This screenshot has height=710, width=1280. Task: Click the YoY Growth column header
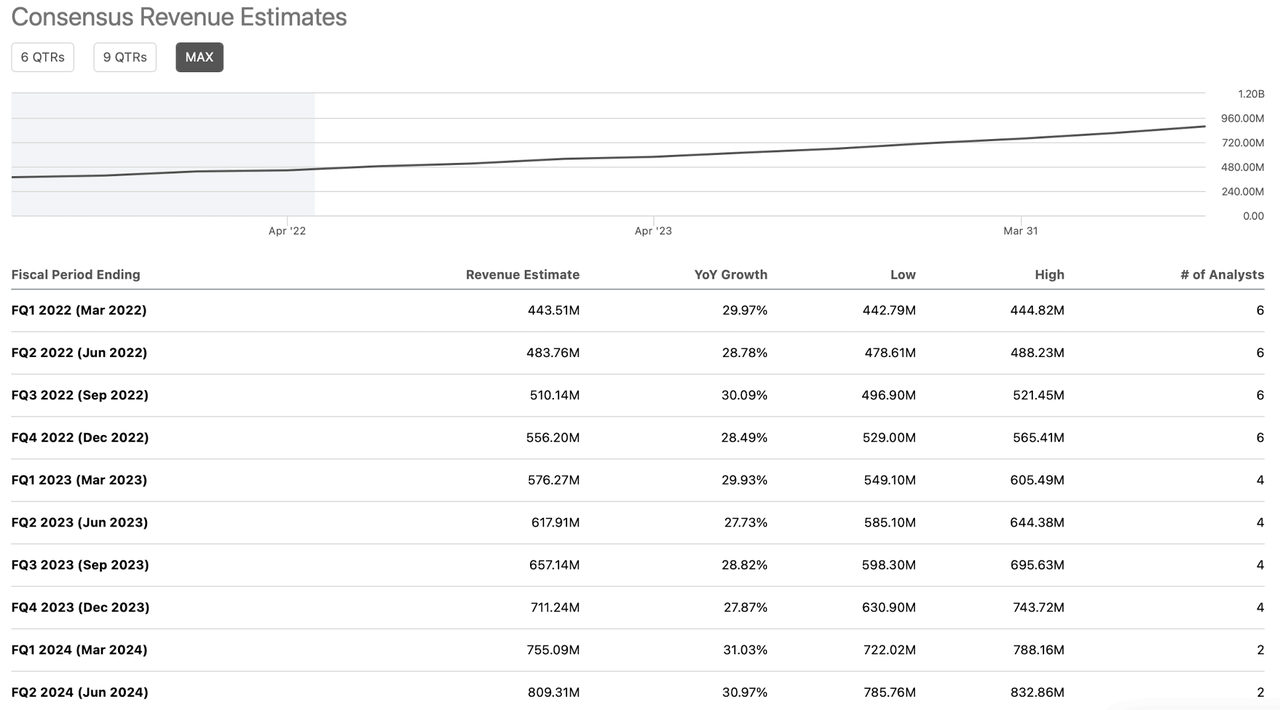click(731, 274)
